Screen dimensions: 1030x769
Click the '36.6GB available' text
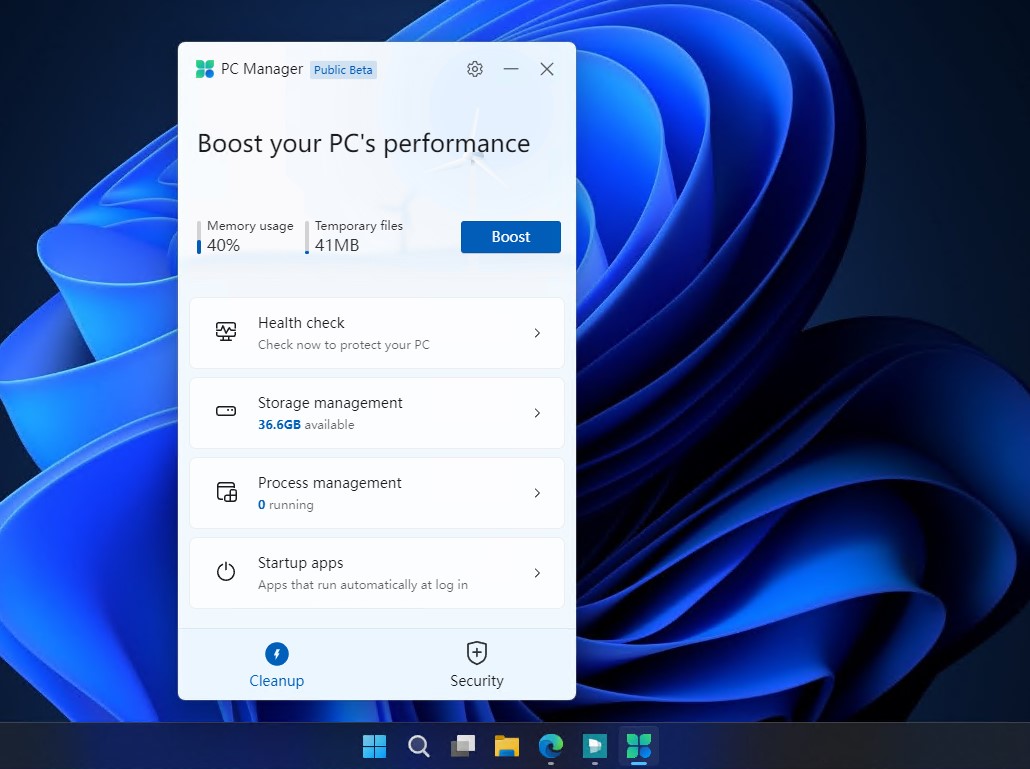[x=306, y=425]
